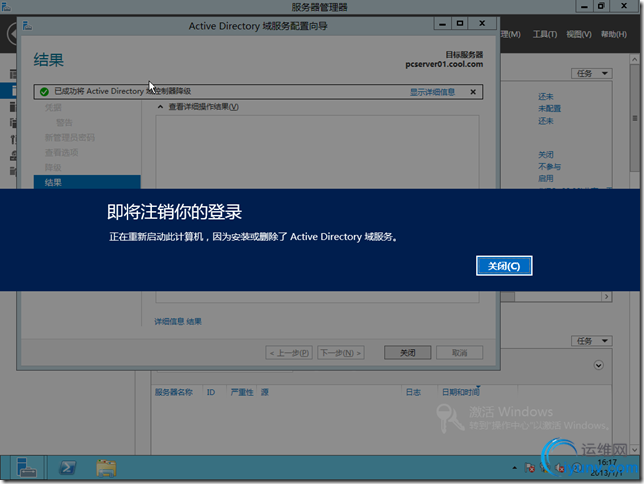The width and height of the screenshot is (644, 484).
Task: Click 启用 link in Server Manager properties
Action: coord(546,178)
